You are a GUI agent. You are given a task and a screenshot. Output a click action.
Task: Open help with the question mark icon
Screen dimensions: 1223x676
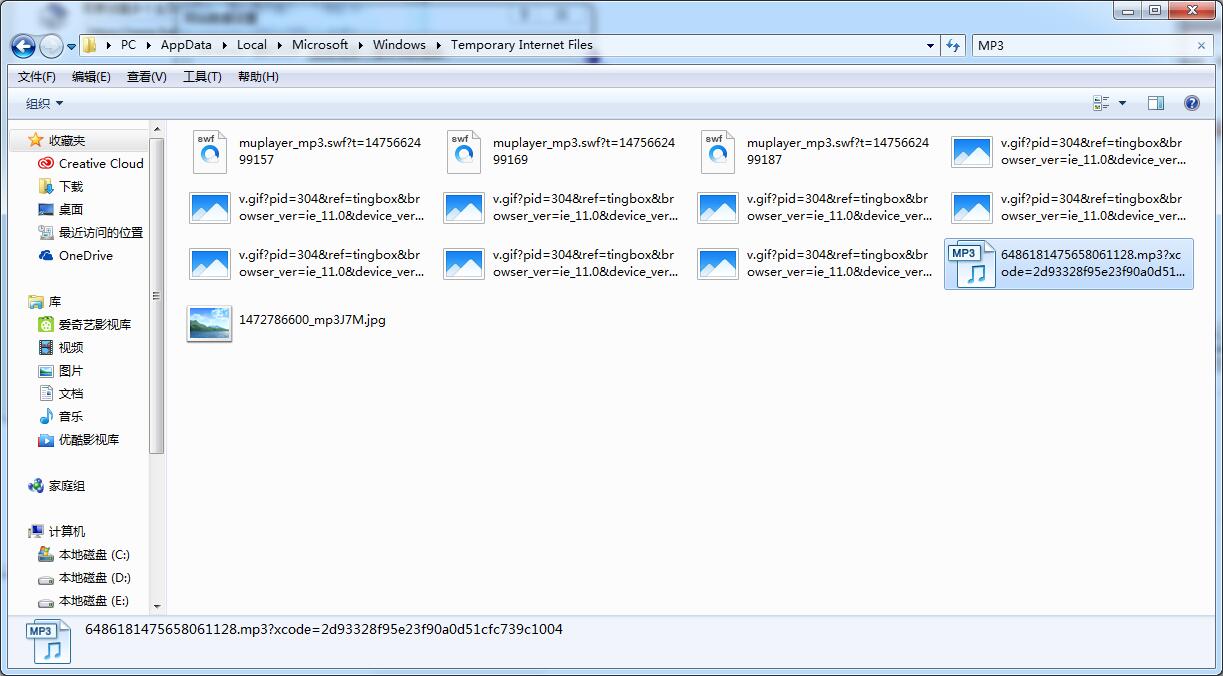1191,103
